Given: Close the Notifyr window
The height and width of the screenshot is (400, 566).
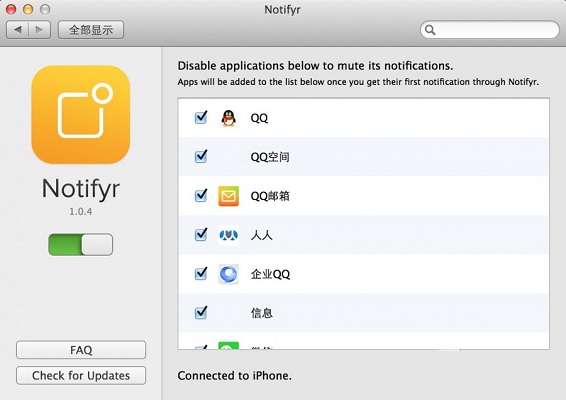Looking at the screenshot, I should pos(11,9).
